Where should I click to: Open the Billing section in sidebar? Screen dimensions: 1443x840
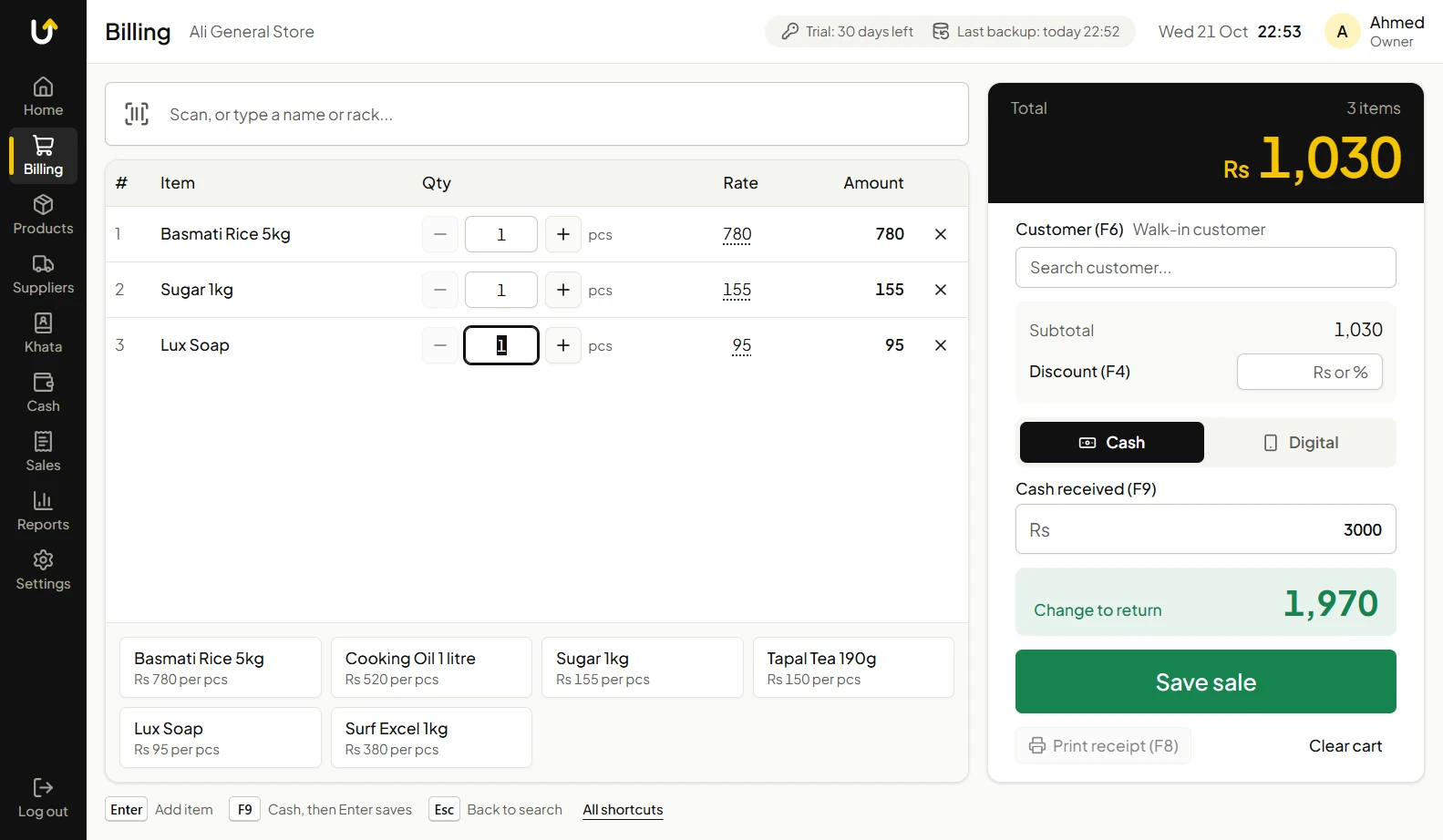[x=43, y=157]
